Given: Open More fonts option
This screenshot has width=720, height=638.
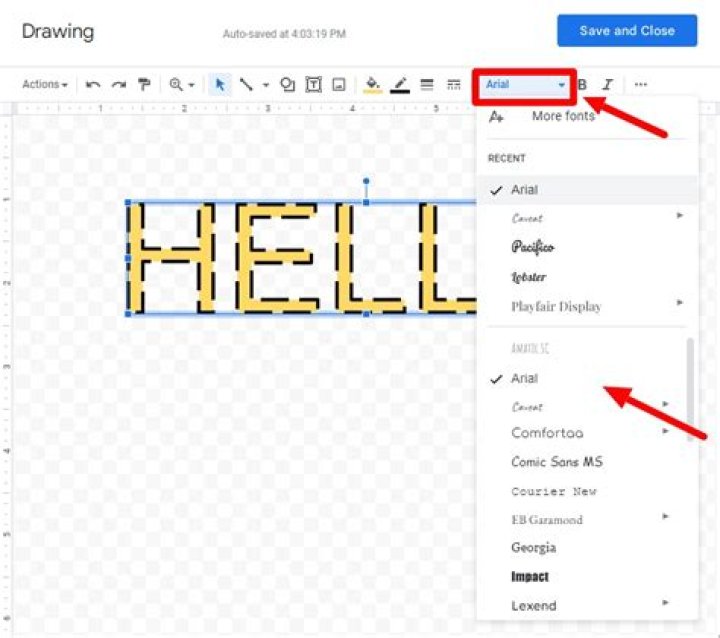Looking at the screenshot, I should click(562, 117).
